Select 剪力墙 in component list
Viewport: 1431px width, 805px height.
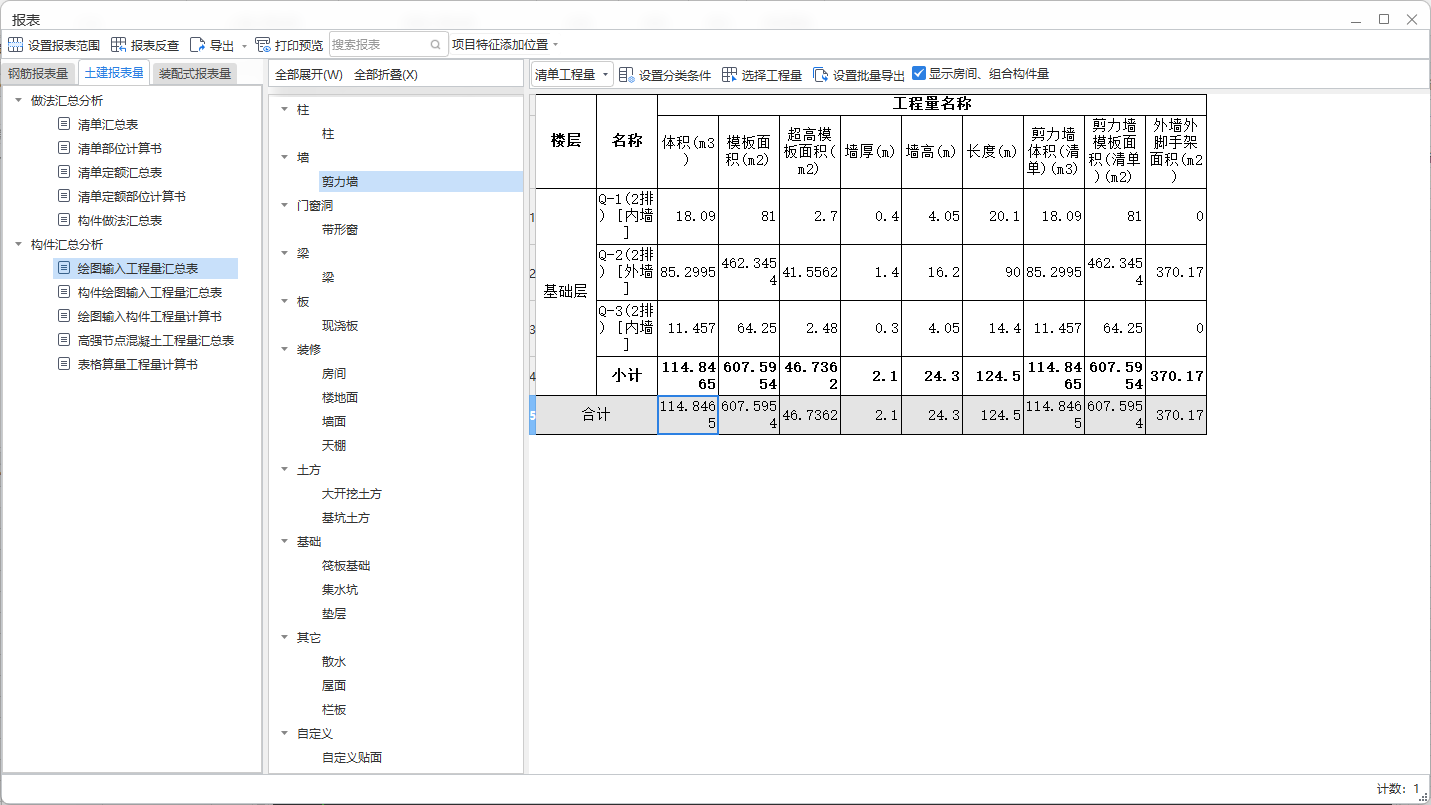coord(340,182)
